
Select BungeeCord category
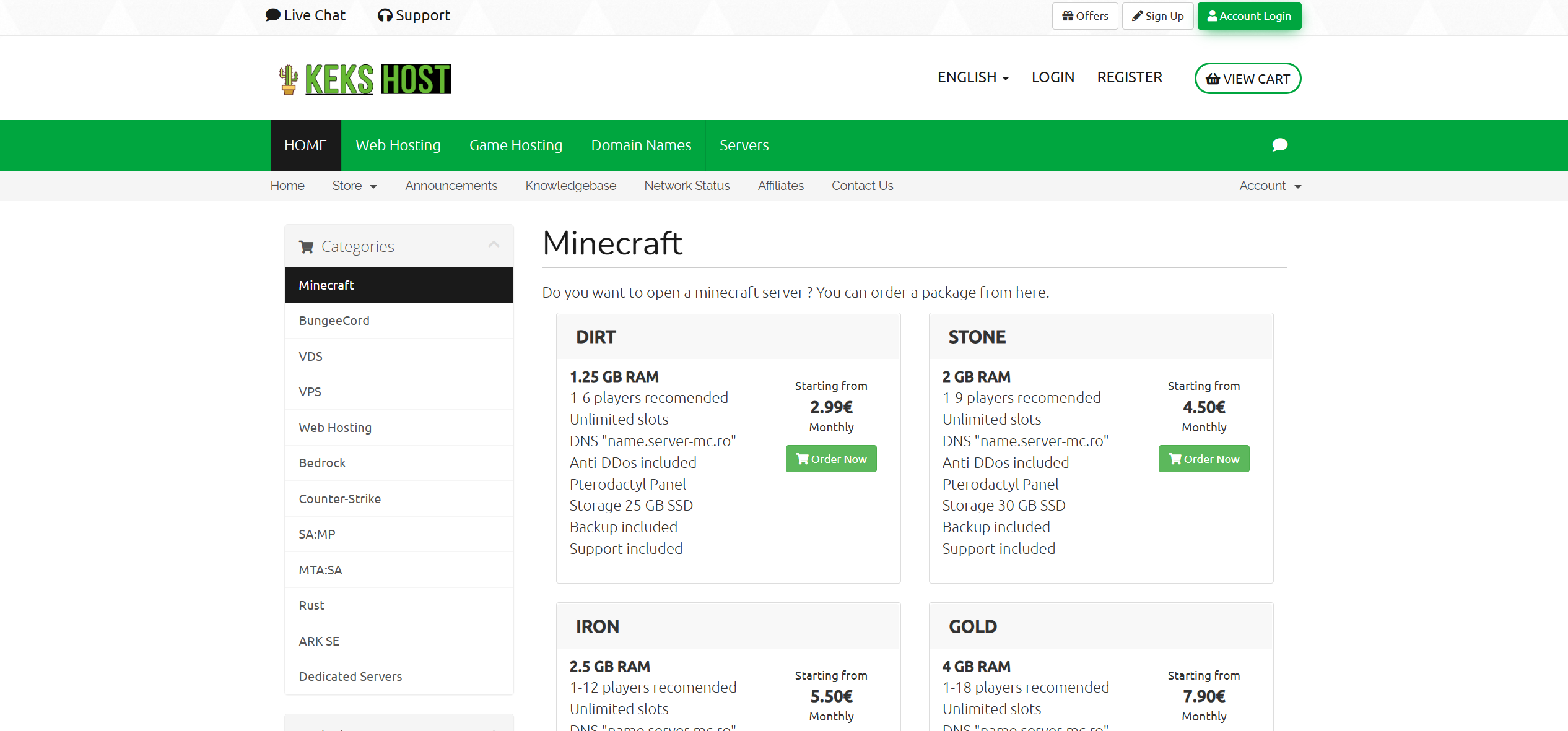[x=399, y=321]
